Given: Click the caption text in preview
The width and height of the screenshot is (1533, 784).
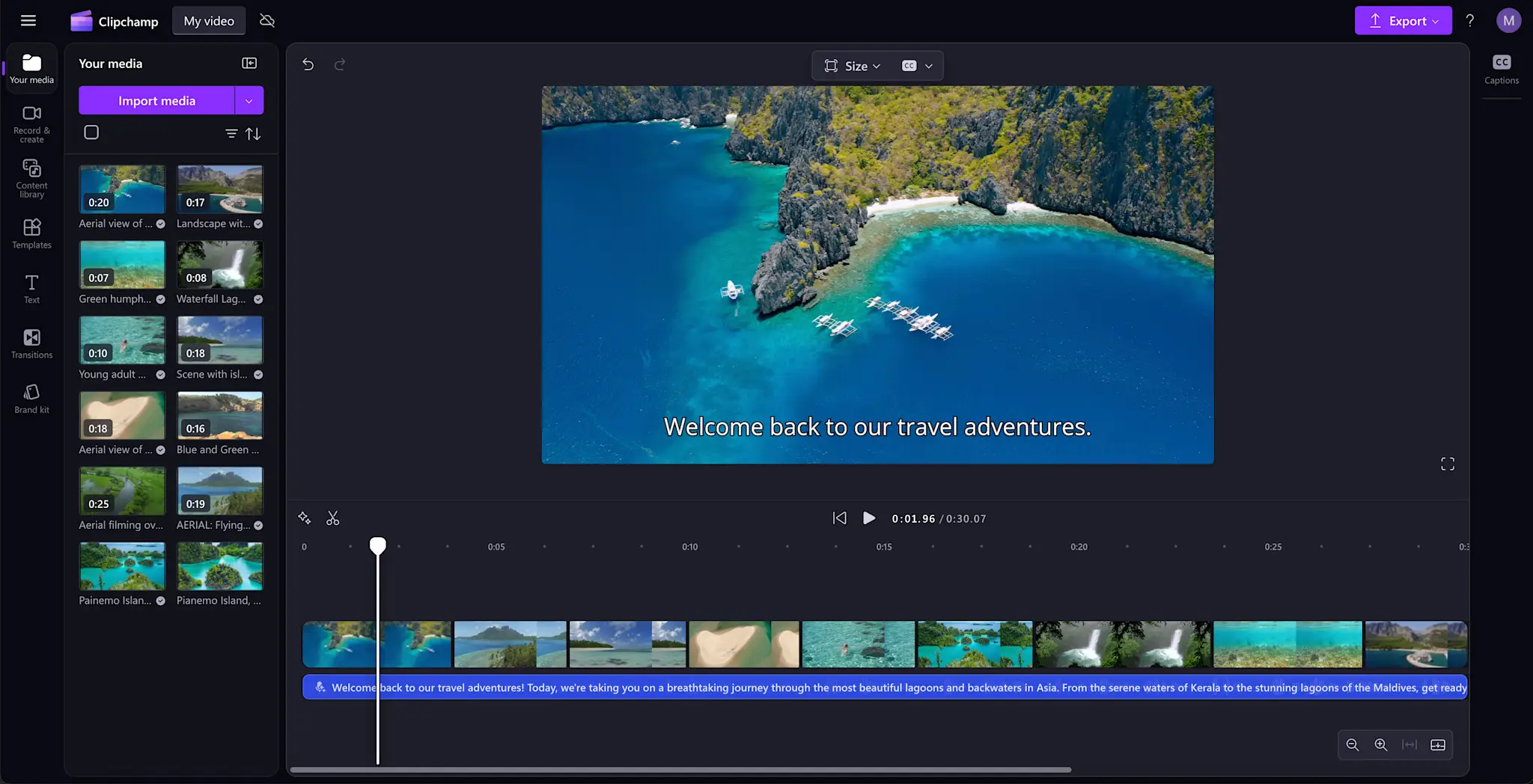Looking at the screenshot, I should pyautogui.click(x=877, y=426).
